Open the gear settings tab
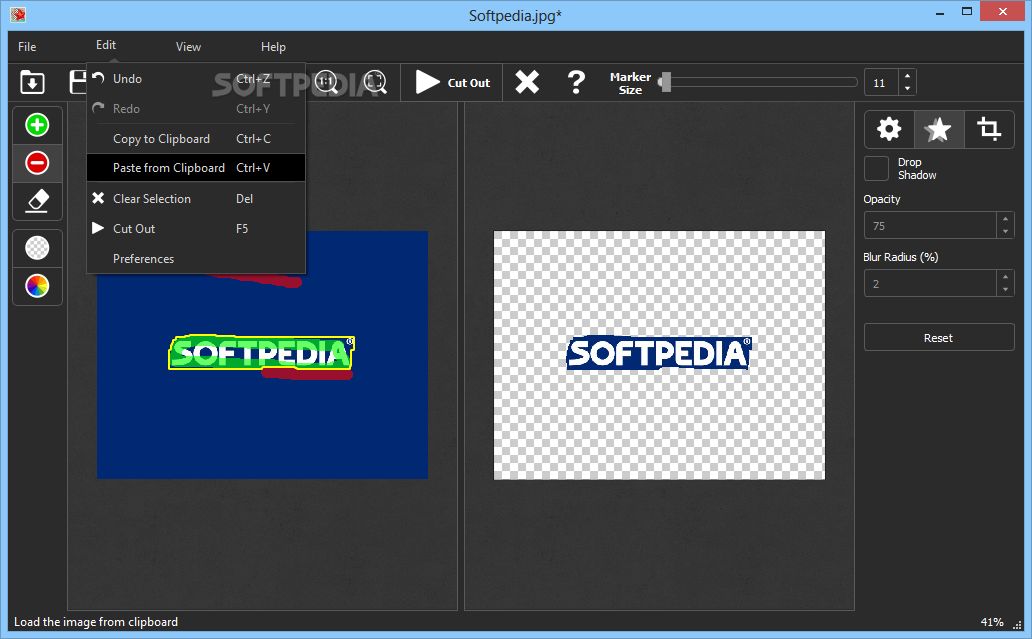This screenshot has width=1032, height=639. pos(889,129)
